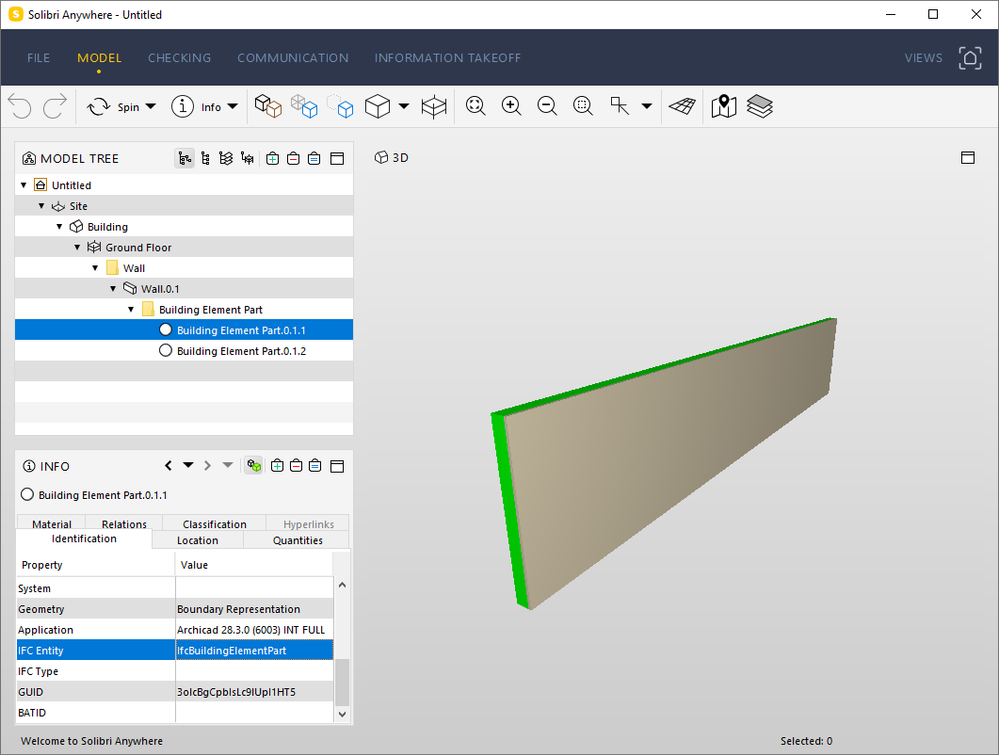Go back in Info panel history
Screen dimensions: 999x755
click(x=168, y=466)
